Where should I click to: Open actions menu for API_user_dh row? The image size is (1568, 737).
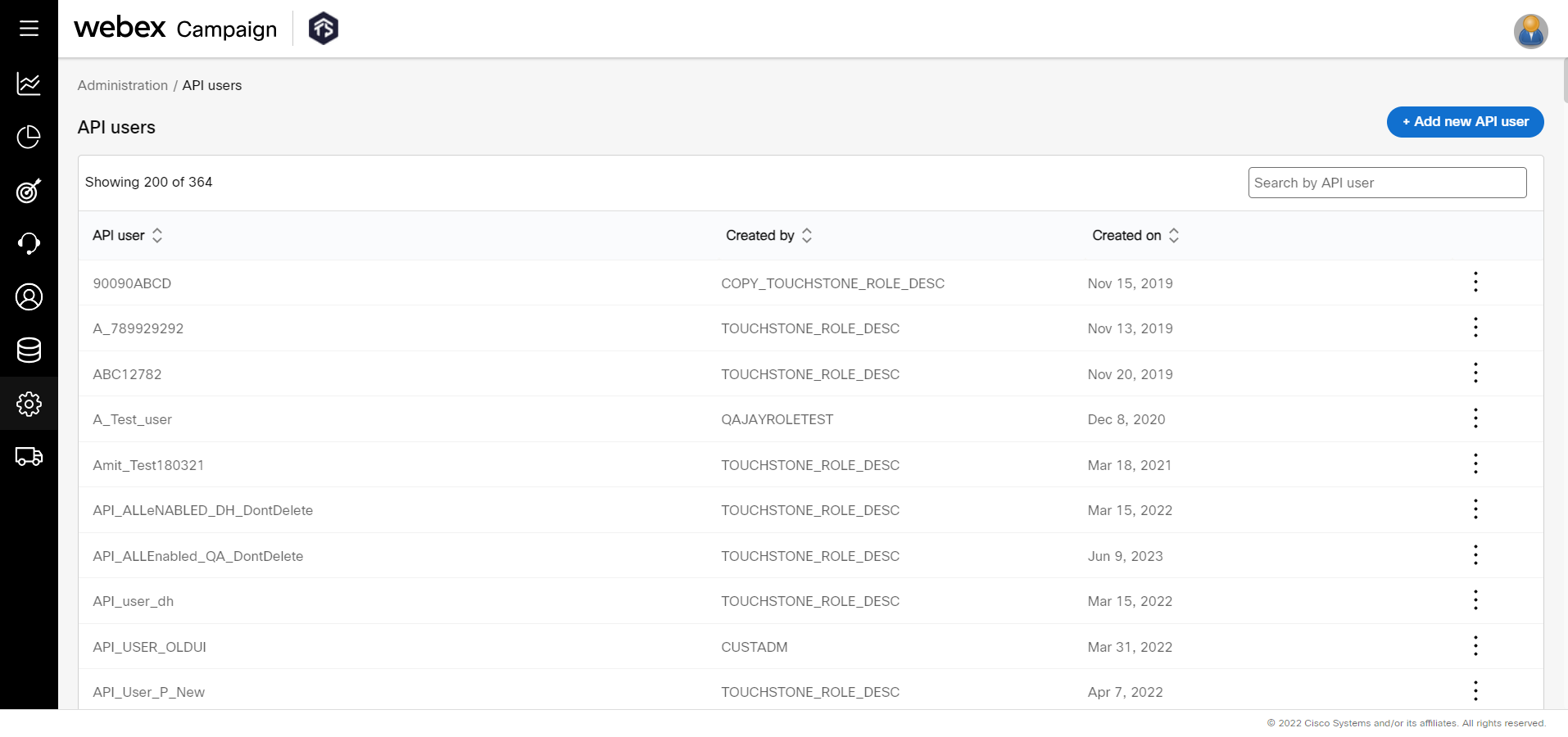[x=1475, y=600]
